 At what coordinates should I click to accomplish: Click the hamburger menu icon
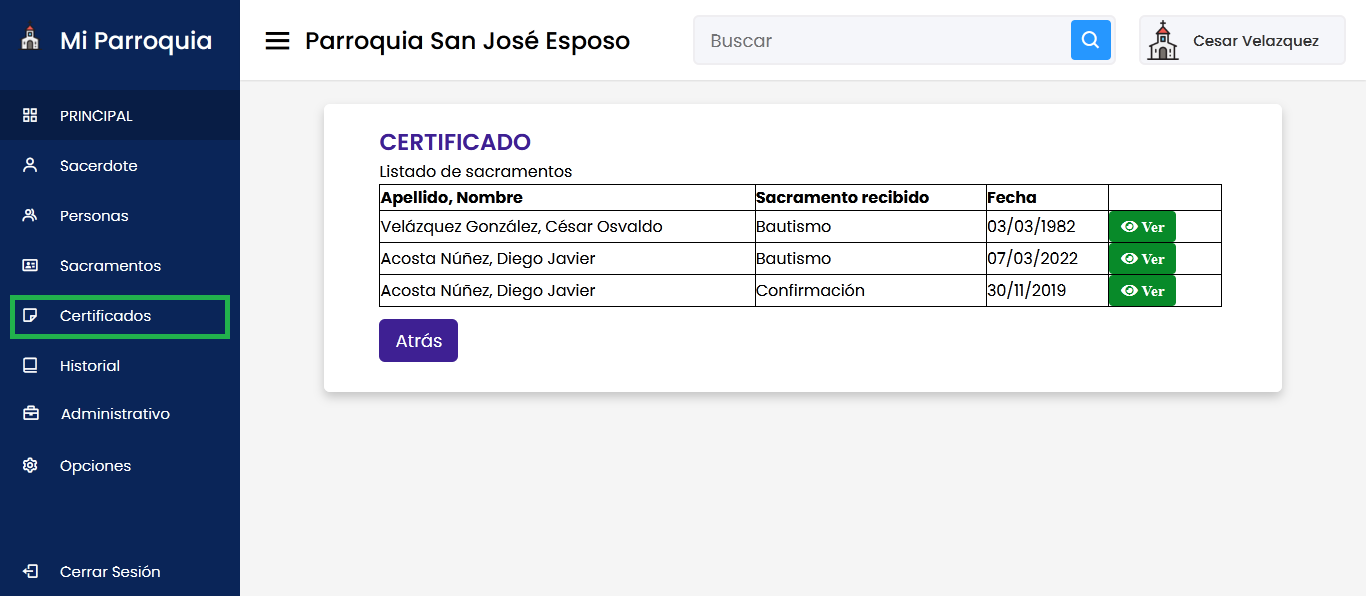(277, 41)
